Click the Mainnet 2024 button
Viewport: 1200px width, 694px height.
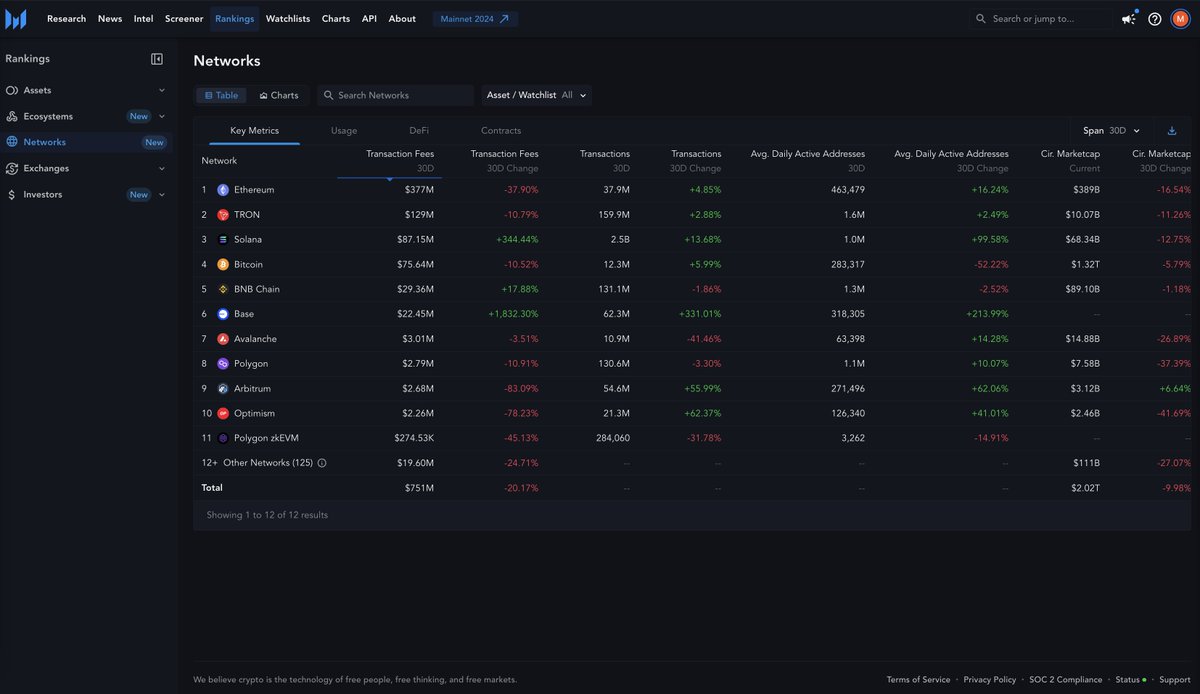[x=475, y=18]
